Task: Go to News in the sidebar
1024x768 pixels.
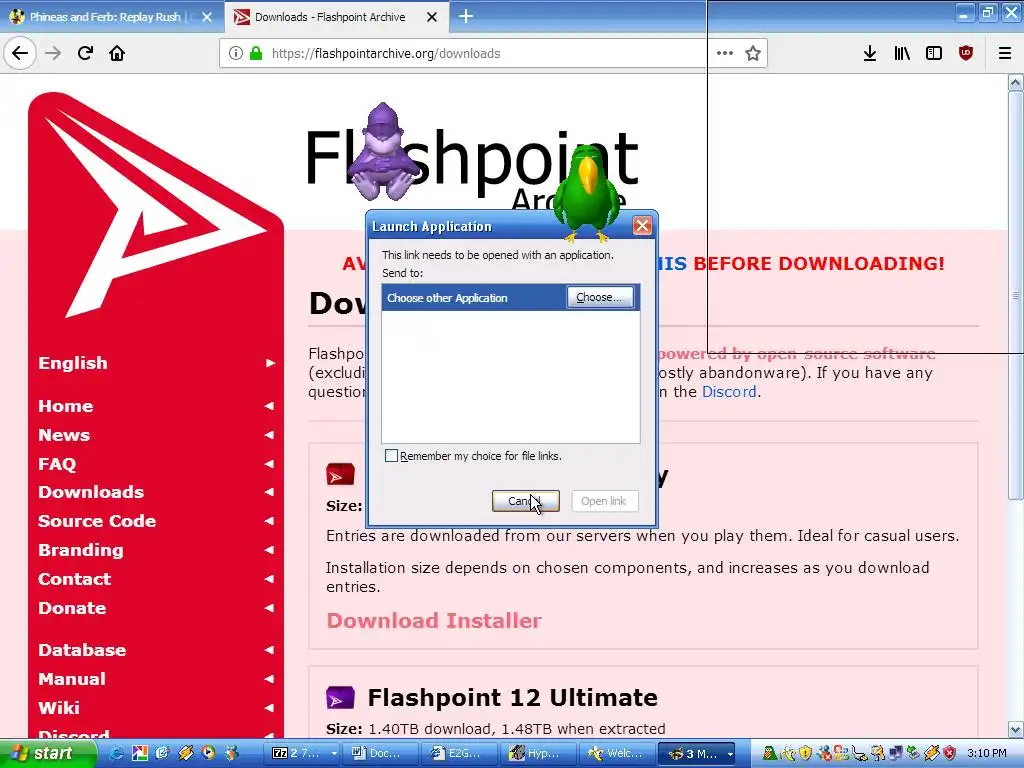Action: pyautogui.click(x=64, y=435)
